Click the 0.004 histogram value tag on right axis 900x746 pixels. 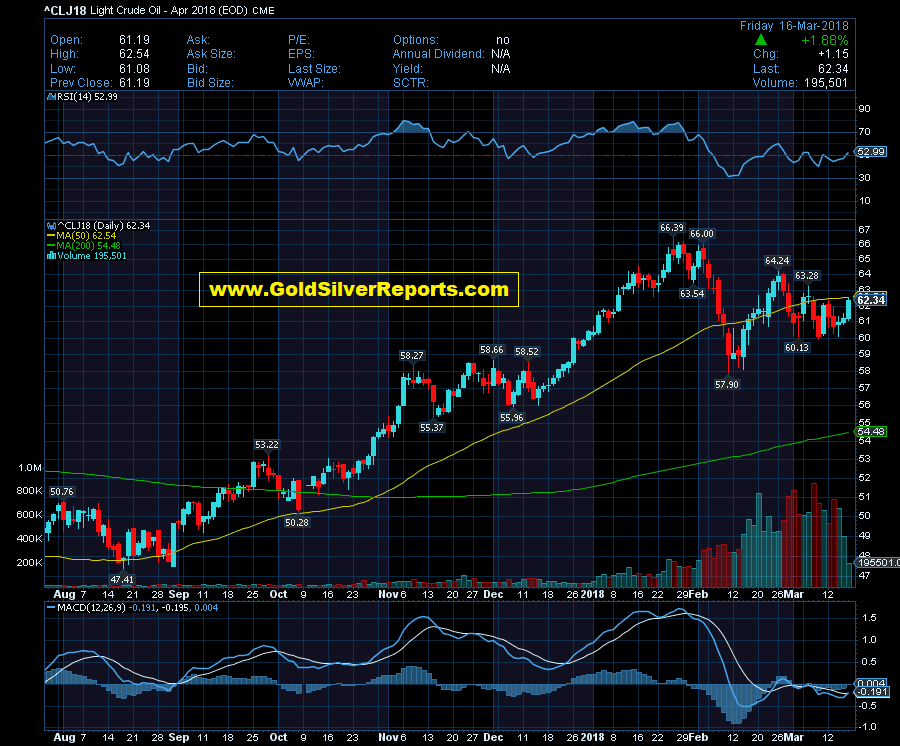[x=871, y=683]
